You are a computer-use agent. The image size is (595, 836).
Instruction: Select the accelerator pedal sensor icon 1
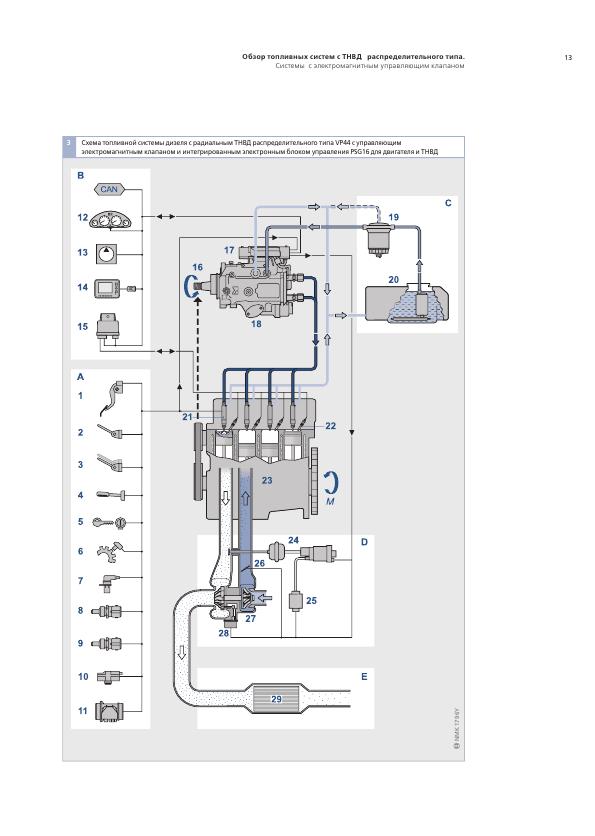pyautogui.click(x=112, y=398)
